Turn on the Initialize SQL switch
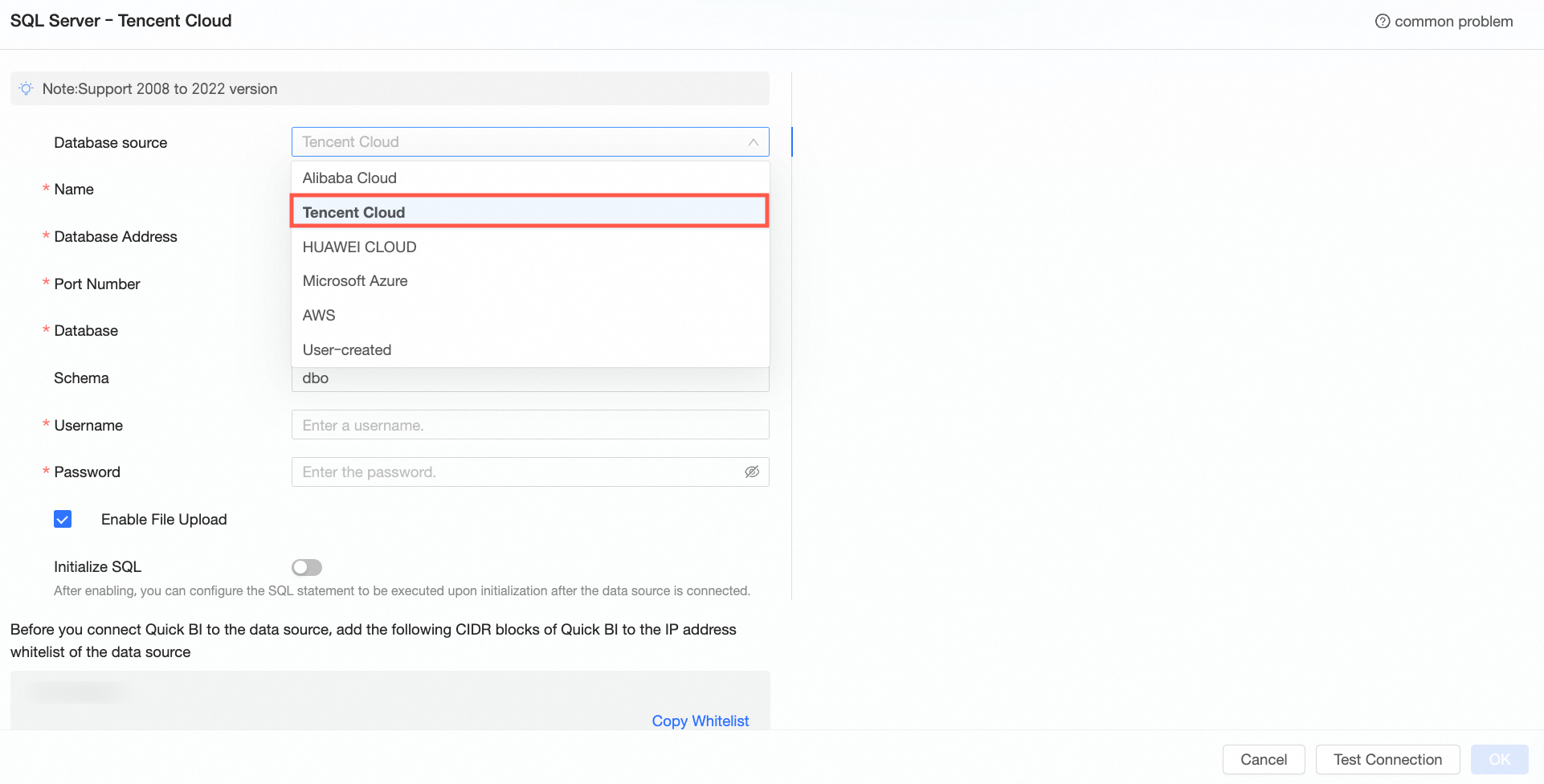 307,568
